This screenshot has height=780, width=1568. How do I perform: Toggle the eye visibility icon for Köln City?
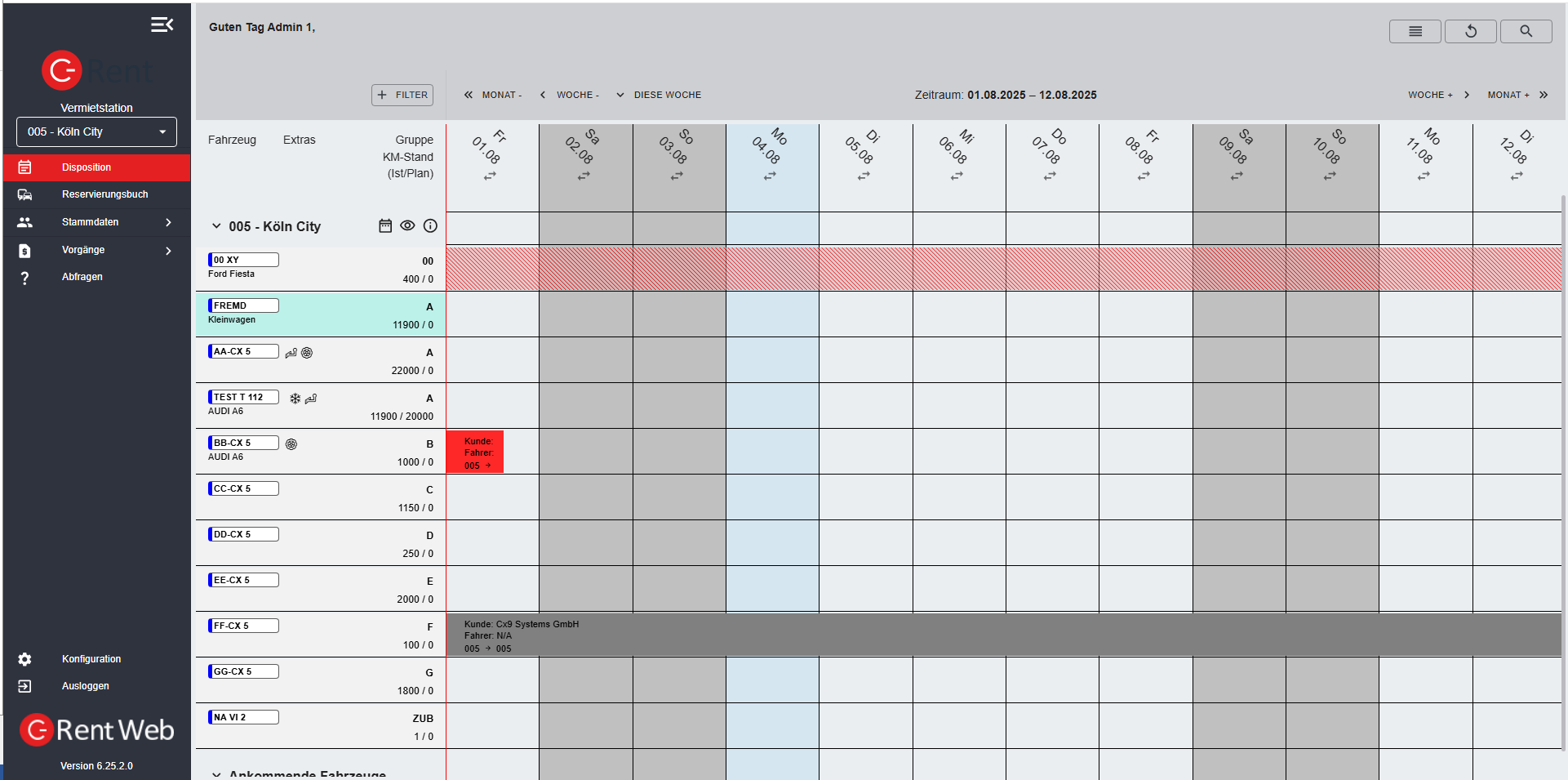coord(407,226)
